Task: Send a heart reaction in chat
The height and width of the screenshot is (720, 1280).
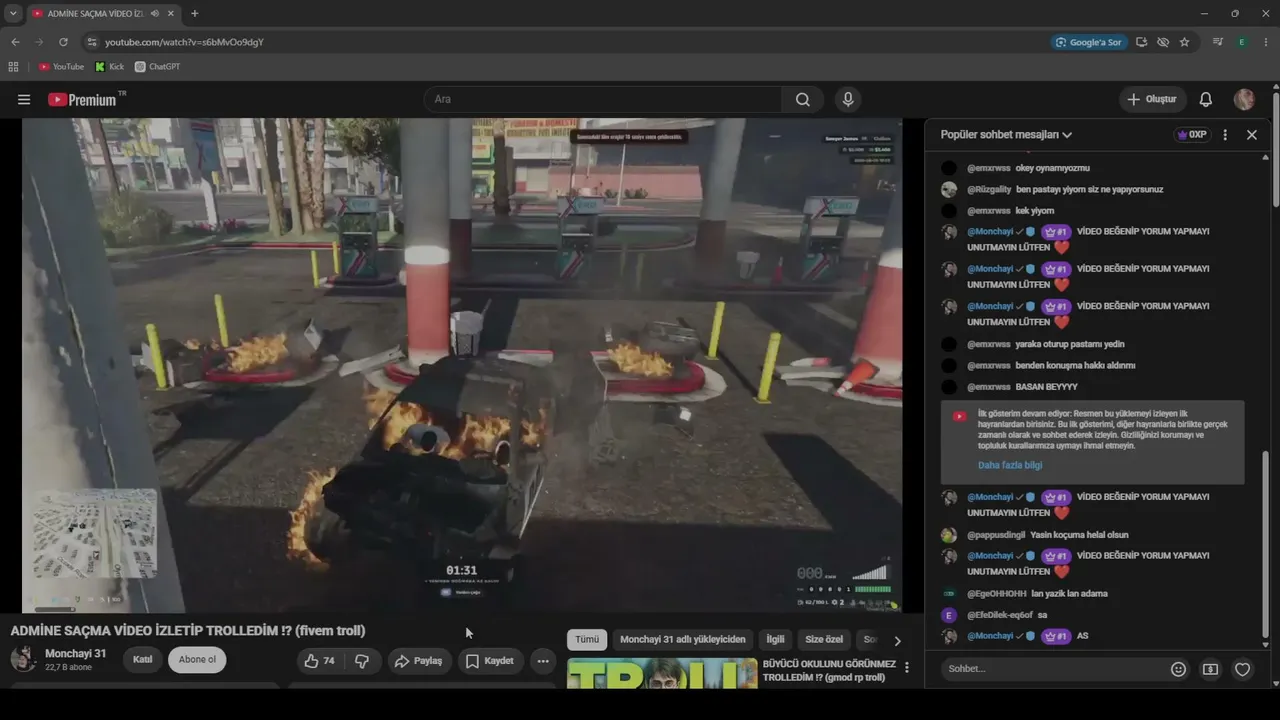Action: pos(1243,669)
